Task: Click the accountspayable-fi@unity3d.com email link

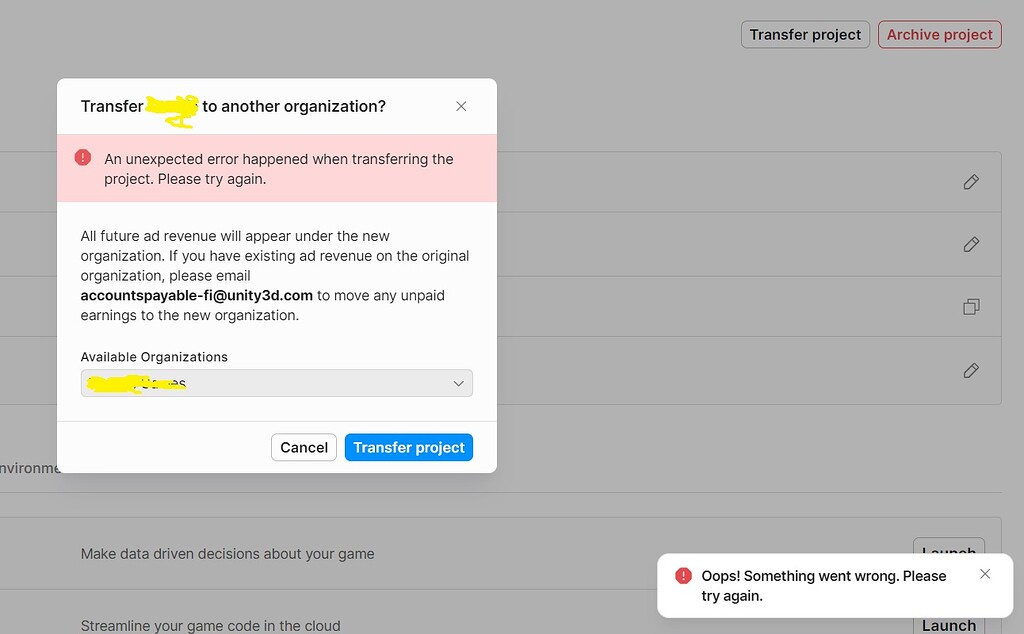Action: pyautogui.click(x=194, y=295)
